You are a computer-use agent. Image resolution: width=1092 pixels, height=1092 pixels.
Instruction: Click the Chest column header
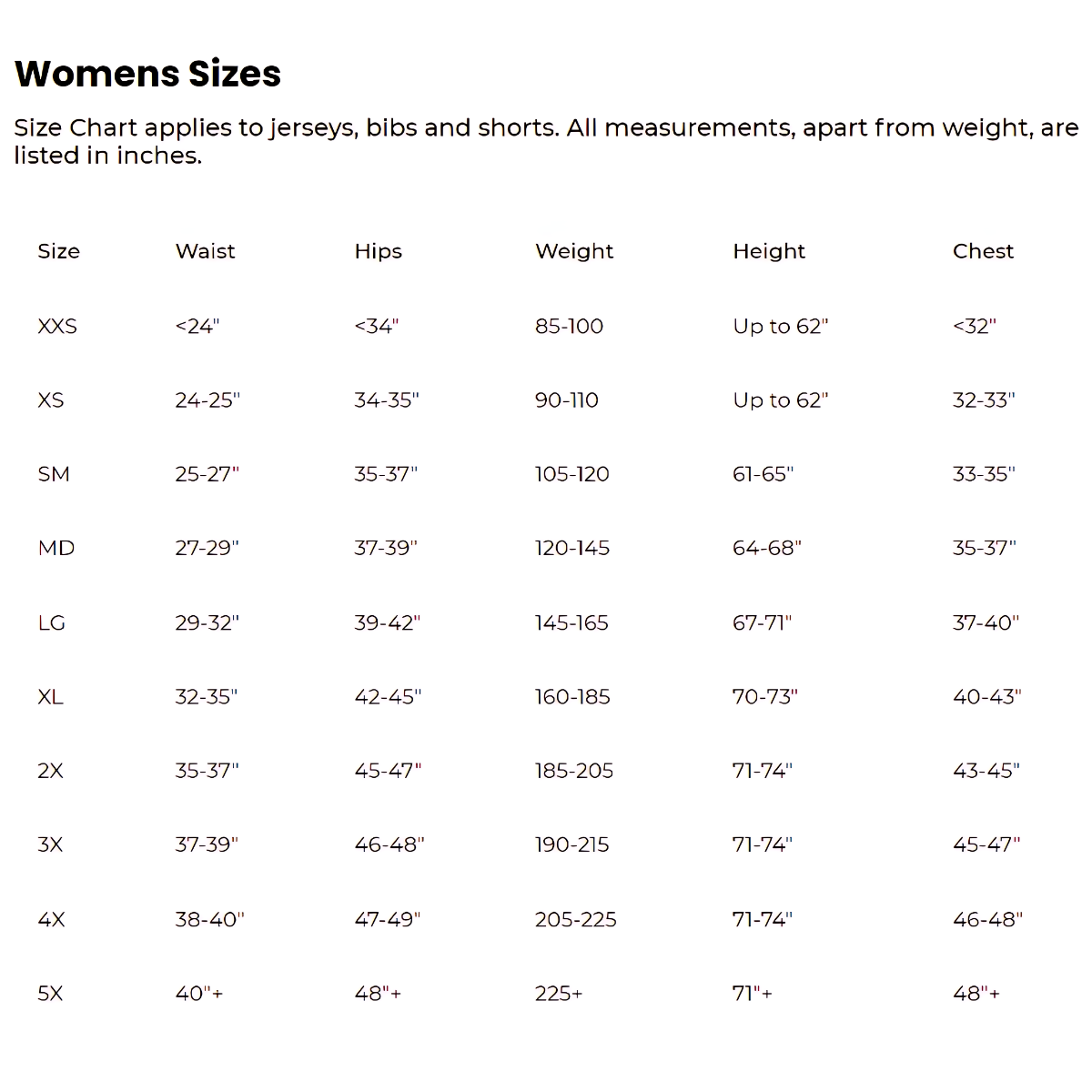983,251
